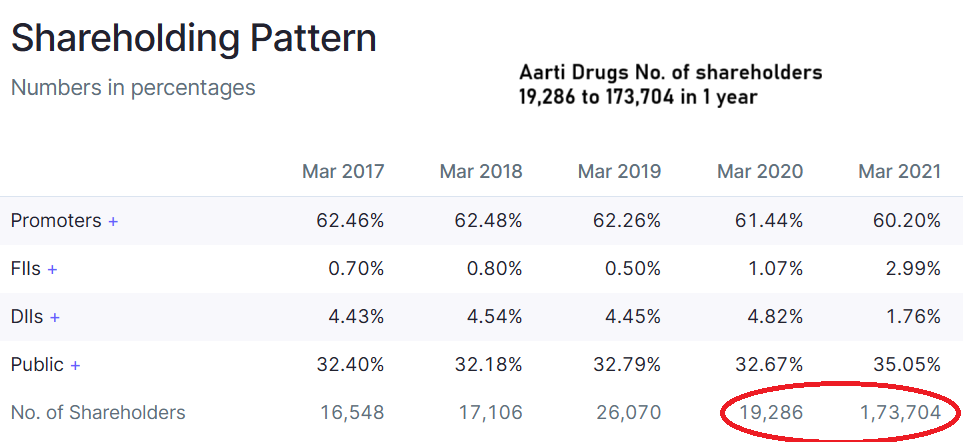This screenshot has width=963, height=442.
Task: Click the No. of Shareholders row label
Action: pos(98,412)
